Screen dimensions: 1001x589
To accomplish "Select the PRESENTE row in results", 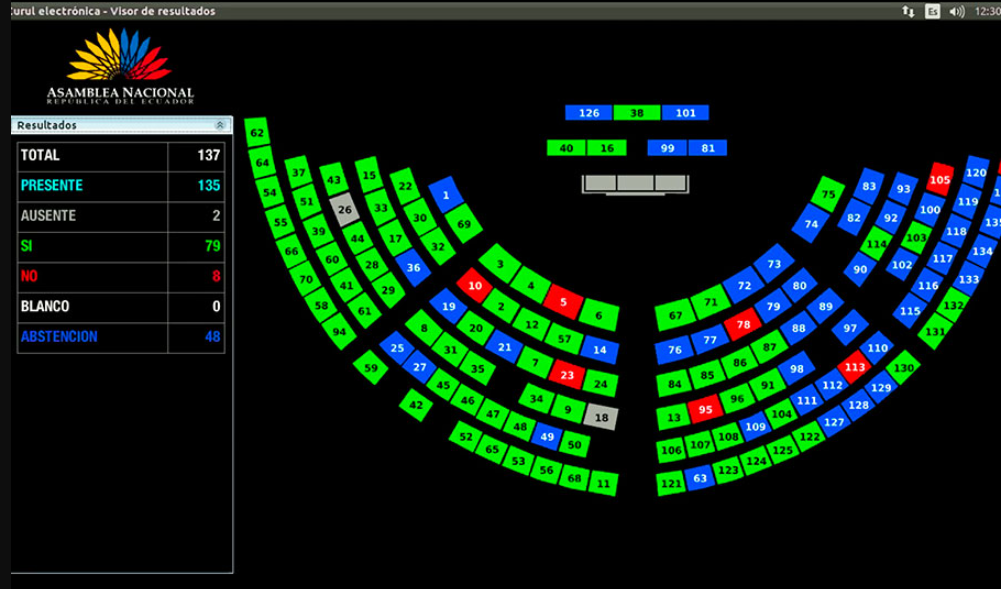I will (x=120, y=185).
